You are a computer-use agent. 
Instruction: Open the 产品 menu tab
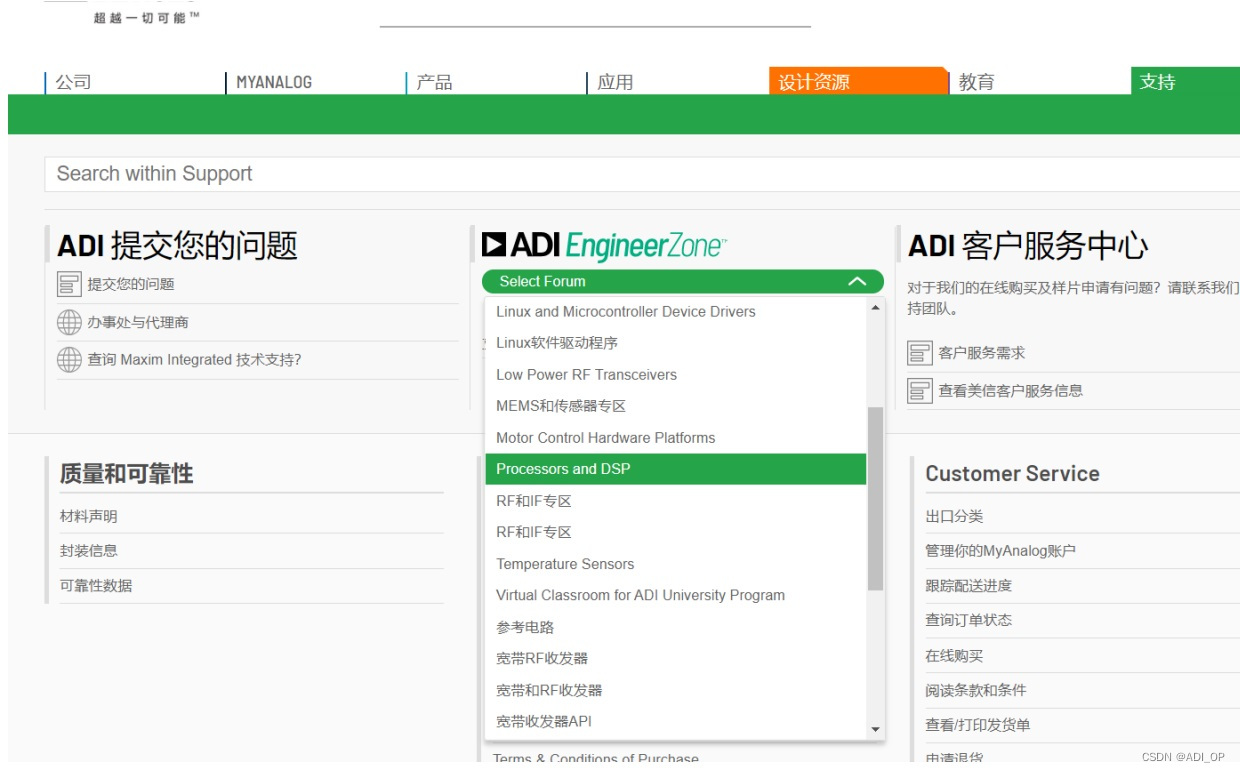(435, 82)
